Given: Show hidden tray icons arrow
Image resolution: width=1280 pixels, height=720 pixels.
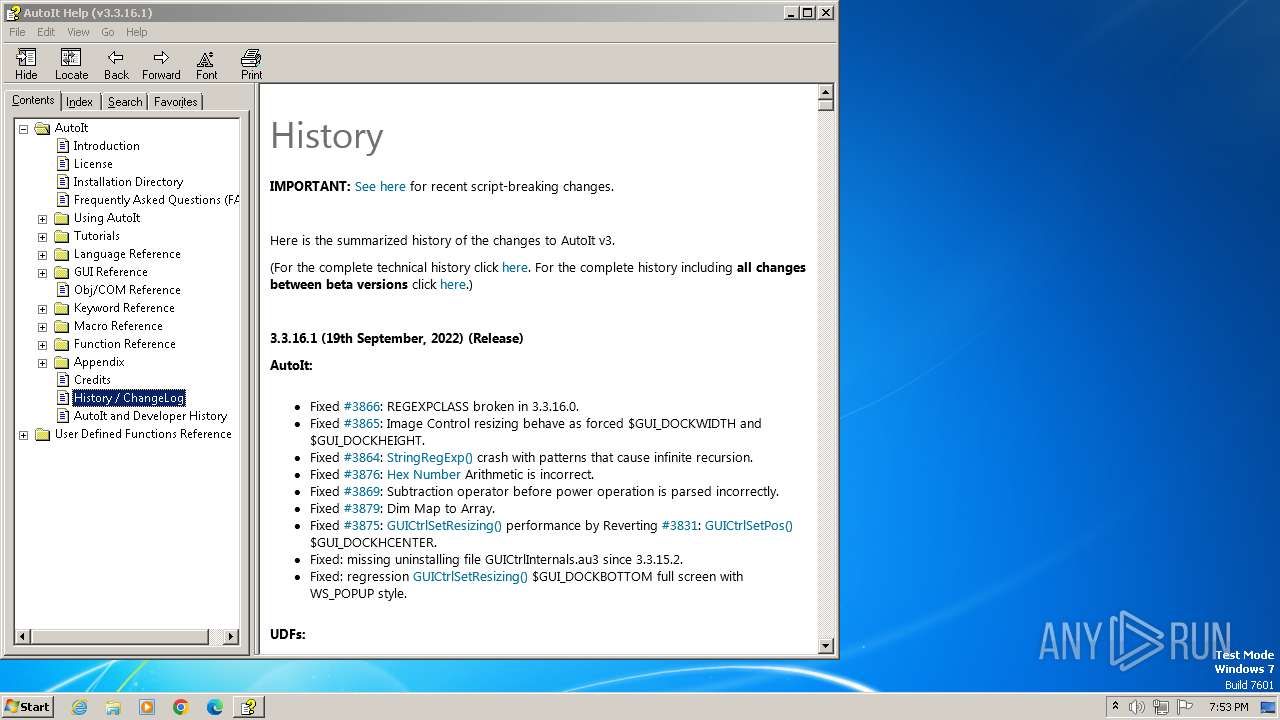Looking at the screenshot, I should (1115, 707).
